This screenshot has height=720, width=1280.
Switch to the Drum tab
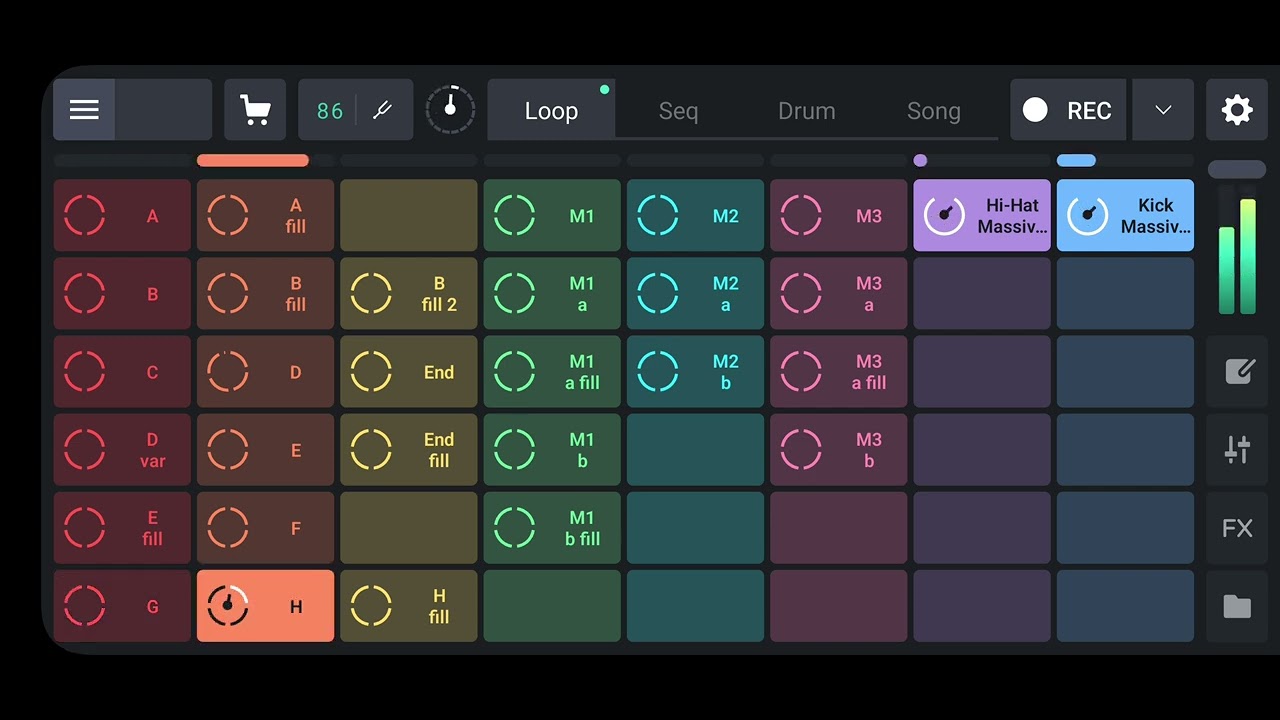(806, 110)
